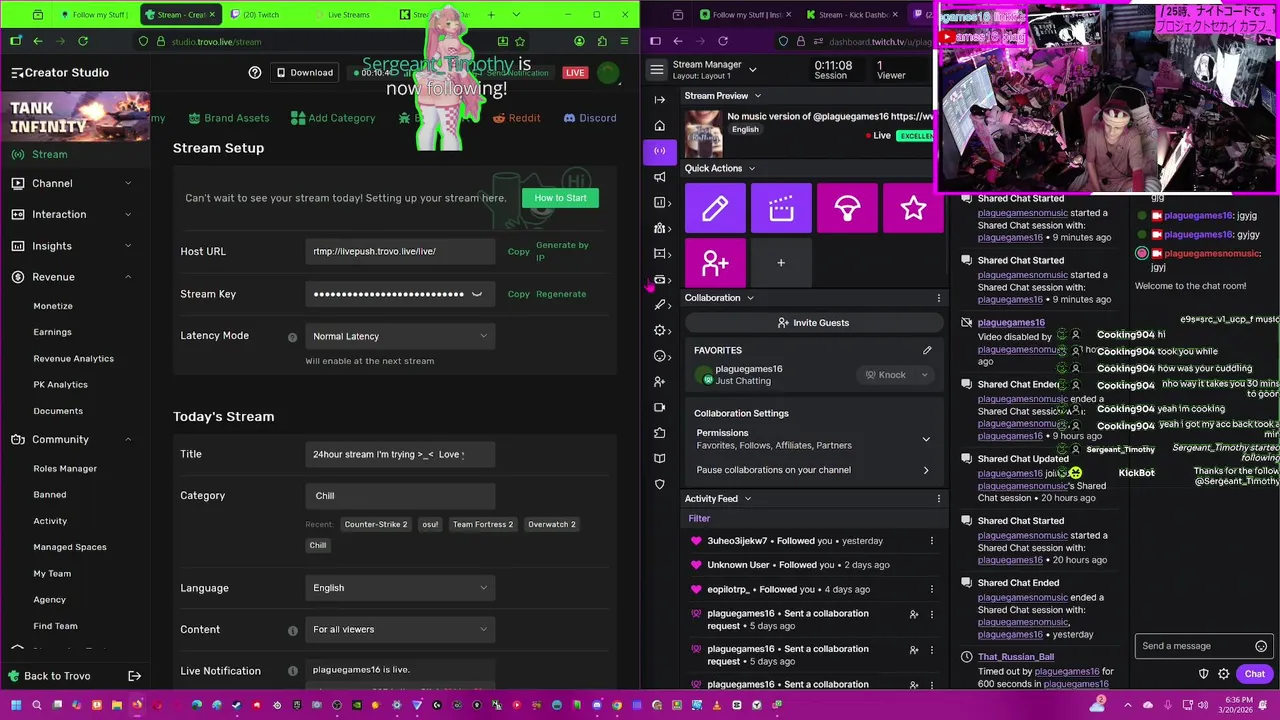Open Pause collaborations on your channel arrow
Image resolution: width=1280 pixels, height=720 pixels.
tap(925, 470)
